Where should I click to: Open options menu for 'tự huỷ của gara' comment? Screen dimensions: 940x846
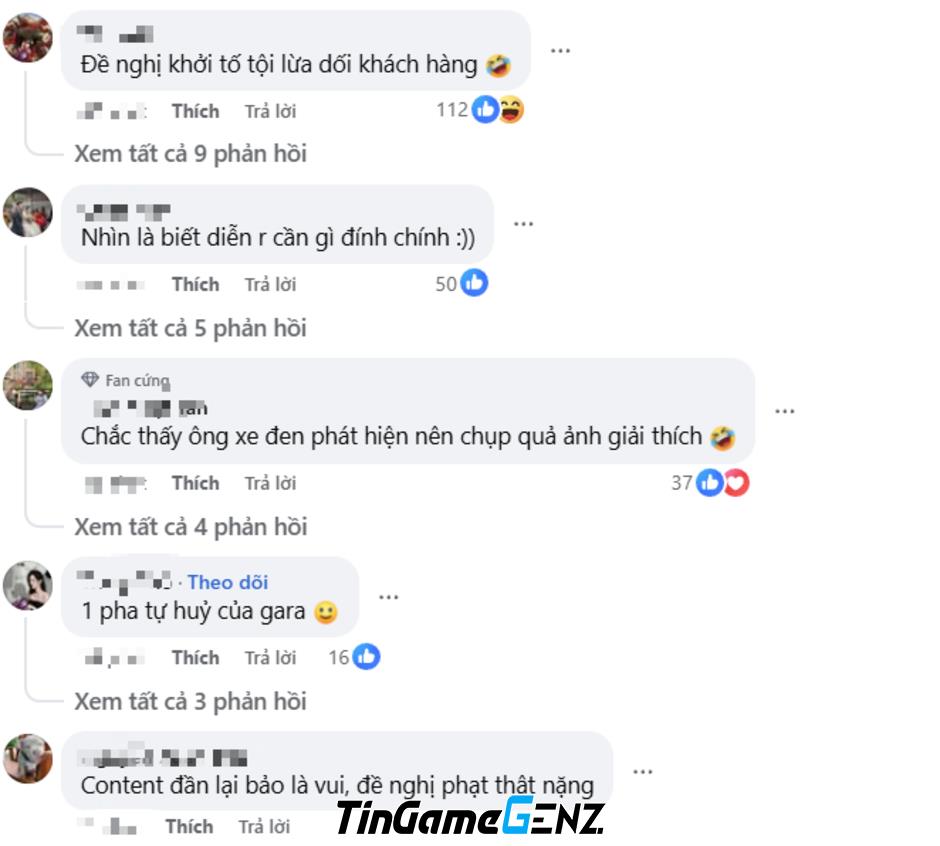click(x=388, y=597)
